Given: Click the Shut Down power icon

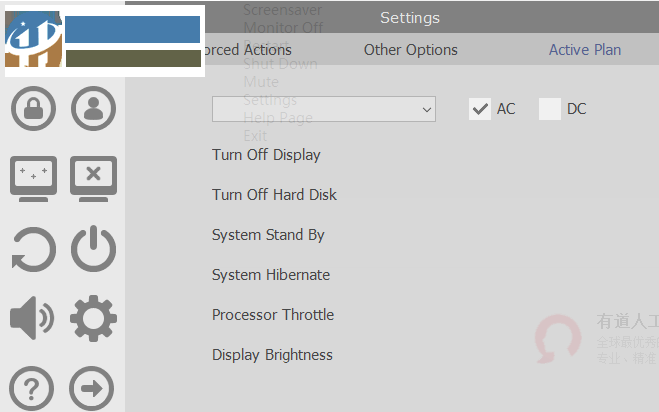Looking at the screenshot, I should [93, 249].
